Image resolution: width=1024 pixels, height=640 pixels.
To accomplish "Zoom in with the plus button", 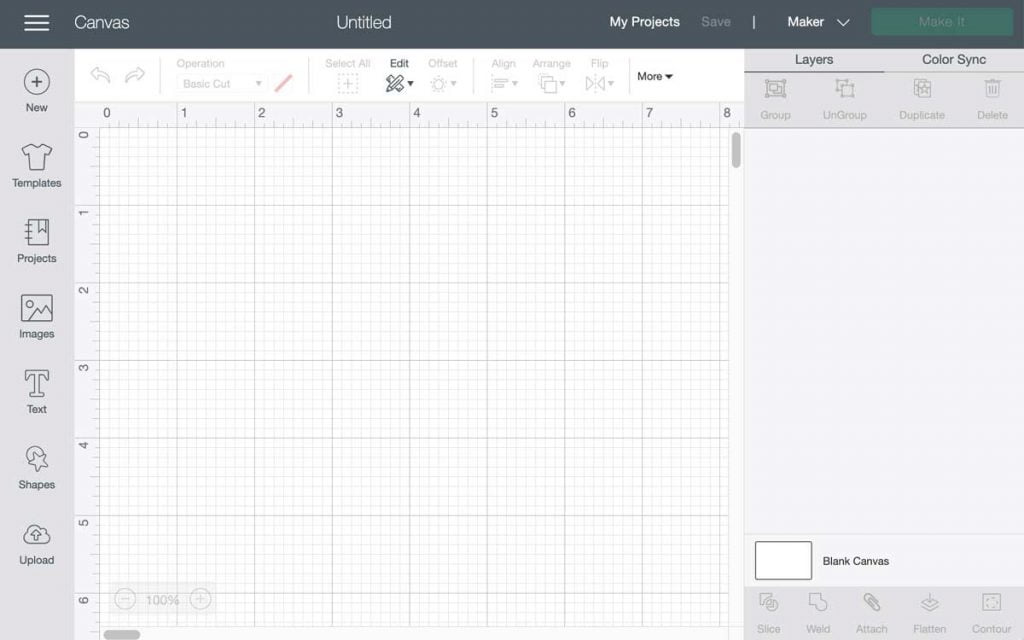I will [200, 599].
